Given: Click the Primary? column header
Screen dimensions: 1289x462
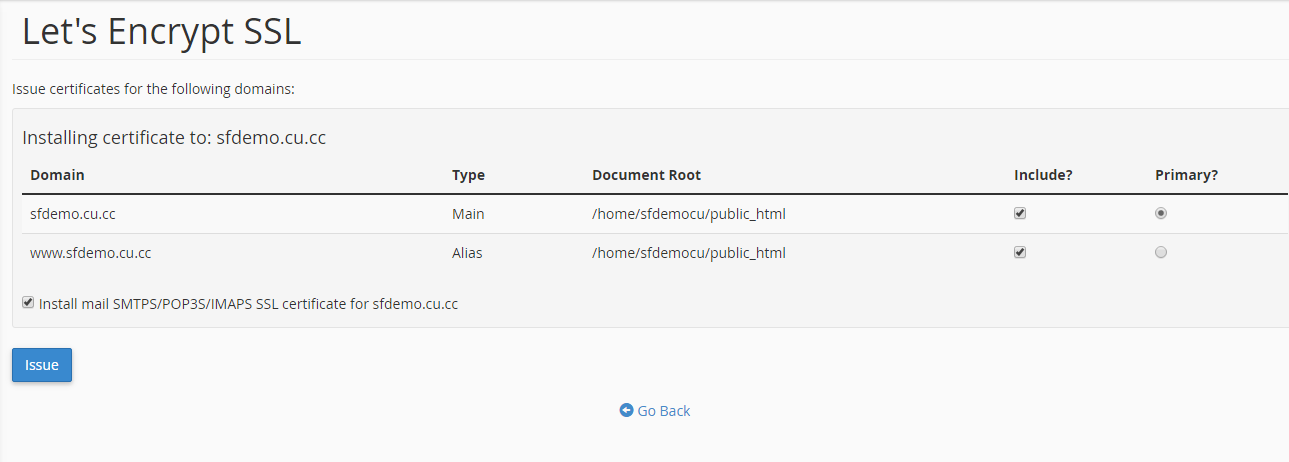Looking at the screenshot, I should click(1186, 175).
